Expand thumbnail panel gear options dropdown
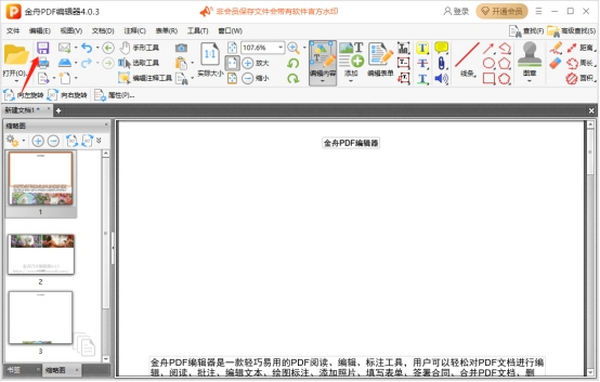 pos(23,141)
